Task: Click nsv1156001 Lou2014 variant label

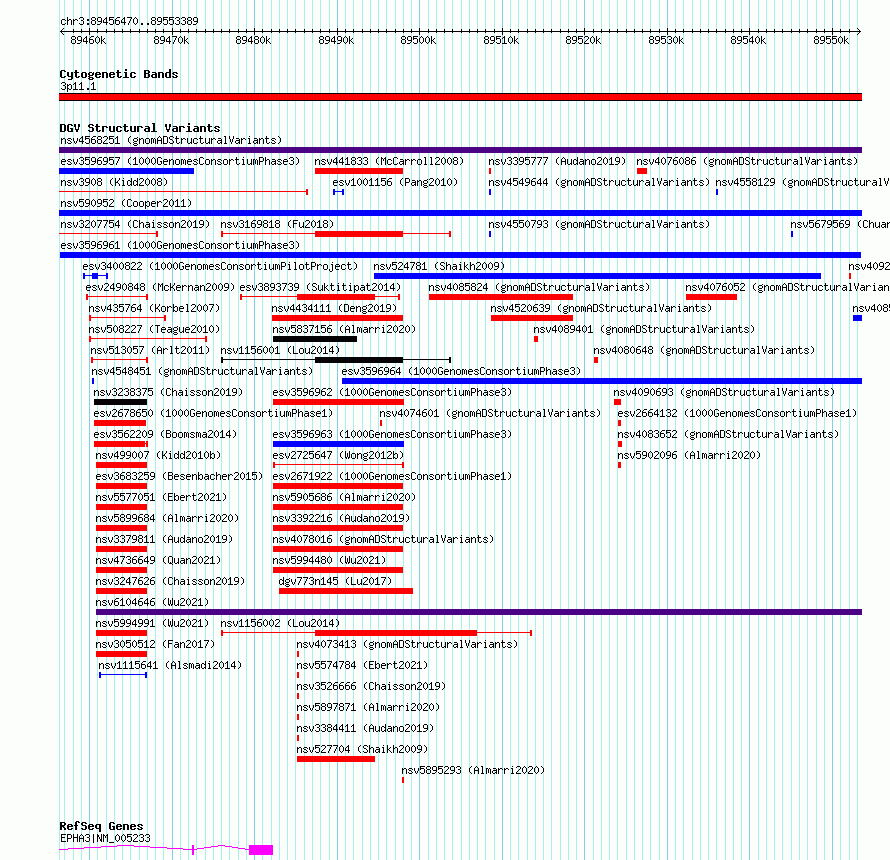Action: click(280, 350)
